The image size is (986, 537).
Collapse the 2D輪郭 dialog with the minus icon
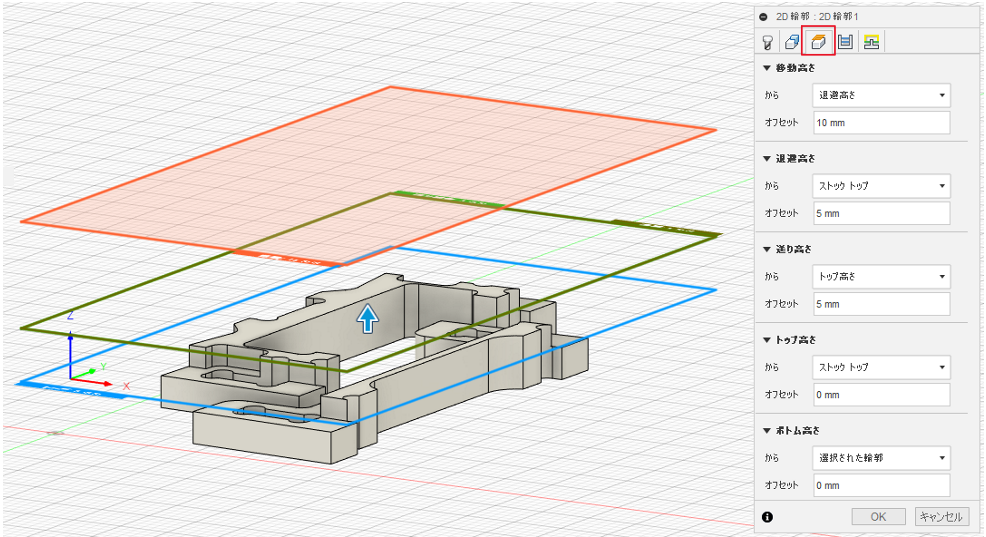click(763, 17)
